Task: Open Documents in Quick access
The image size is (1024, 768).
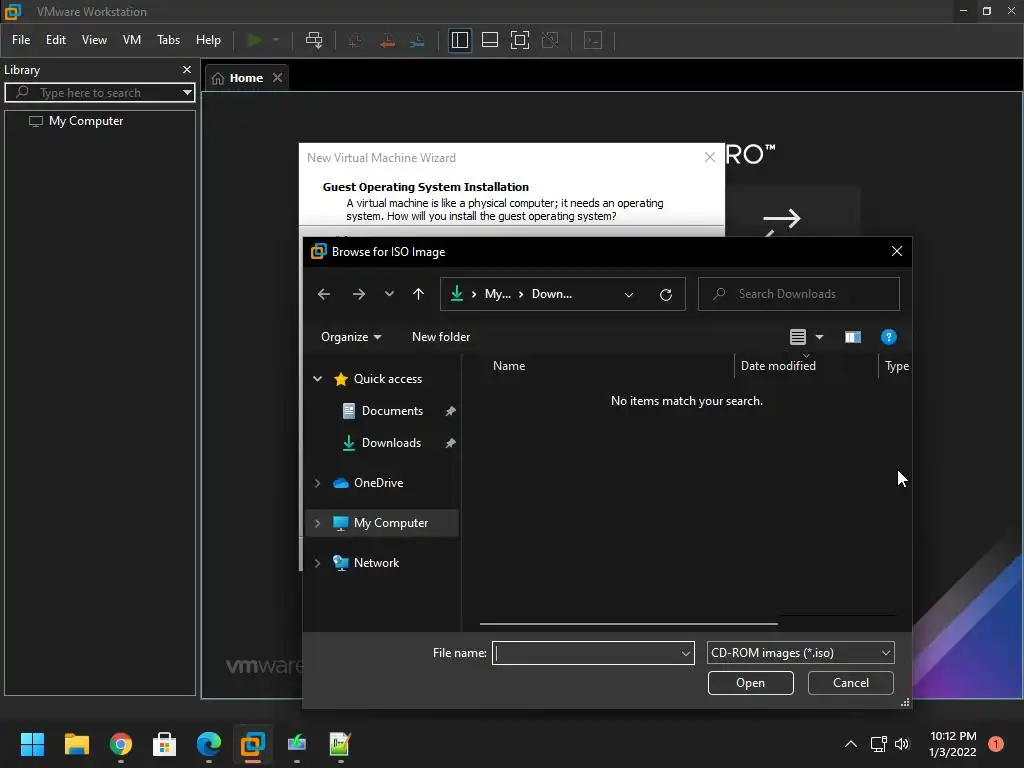Action: click(x=392, y=411)
